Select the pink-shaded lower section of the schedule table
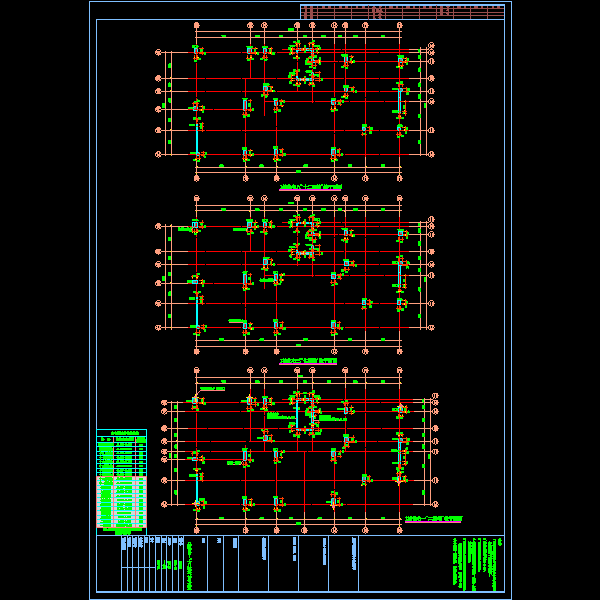Image resolution: width=600 pixels, height=600 pixels. (121, 502)
